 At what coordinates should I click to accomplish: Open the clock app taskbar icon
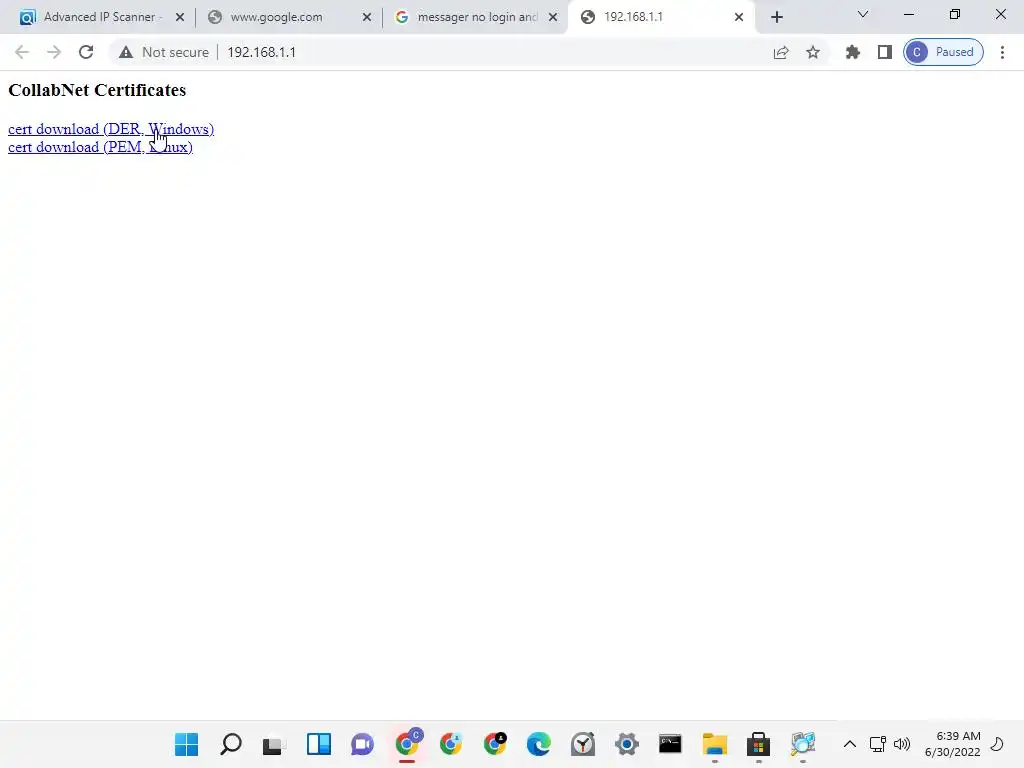(583, 744)
